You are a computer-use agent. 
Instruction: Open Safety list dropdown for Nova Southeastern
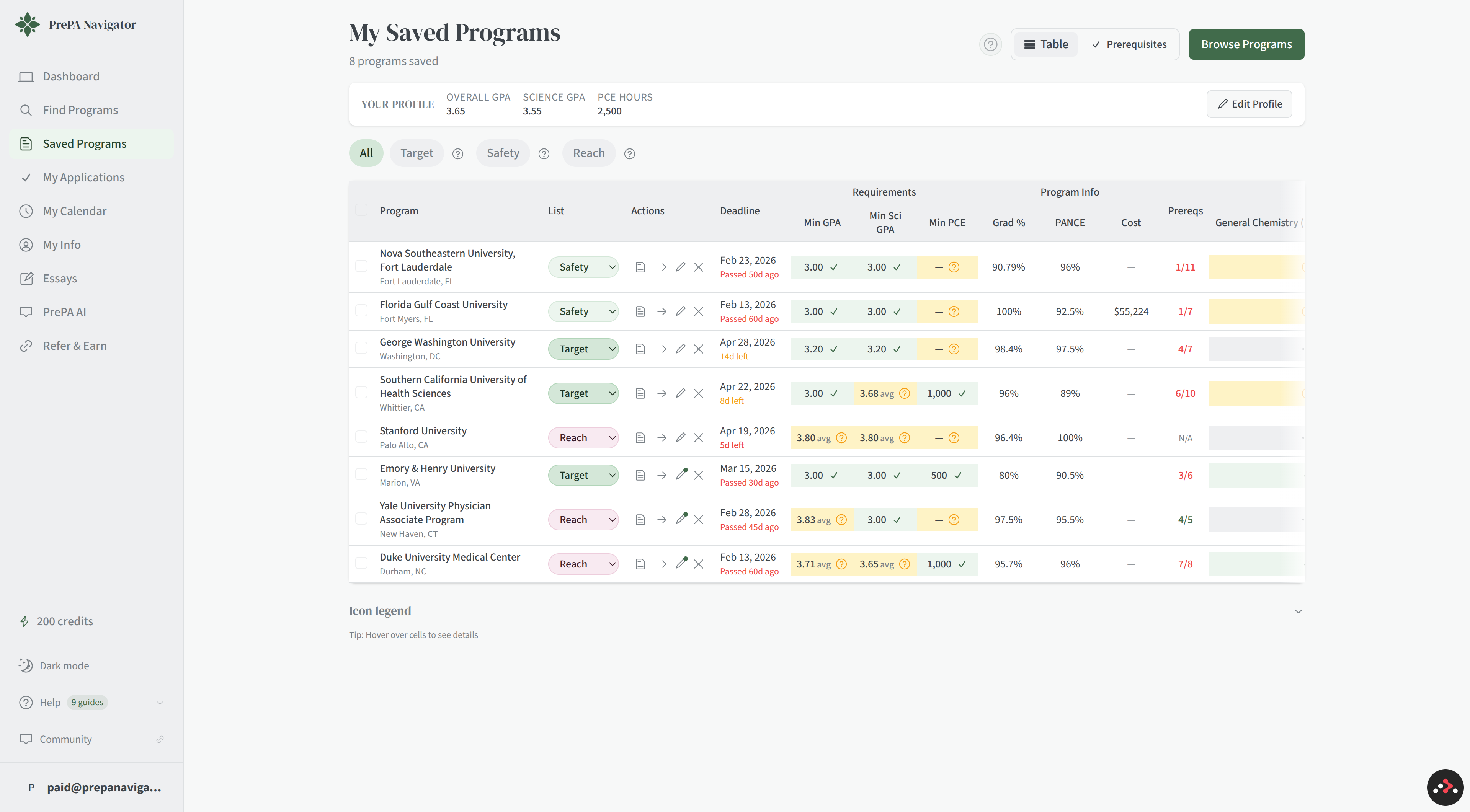coord(583,267)
